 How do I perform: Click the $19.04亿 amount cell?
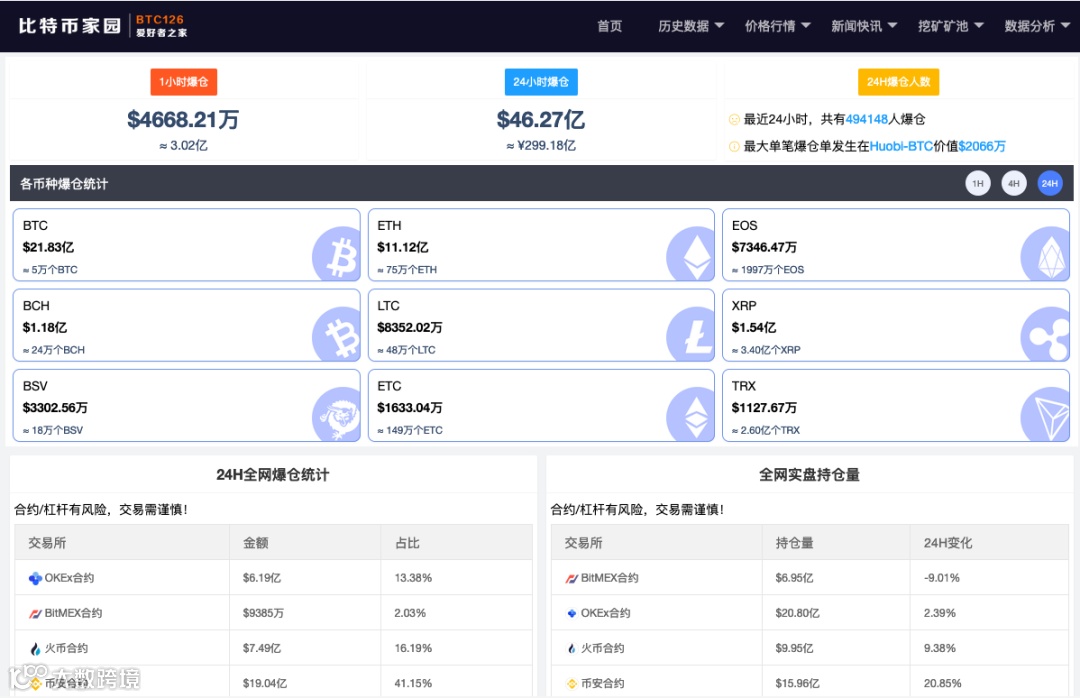pos(264,684)
